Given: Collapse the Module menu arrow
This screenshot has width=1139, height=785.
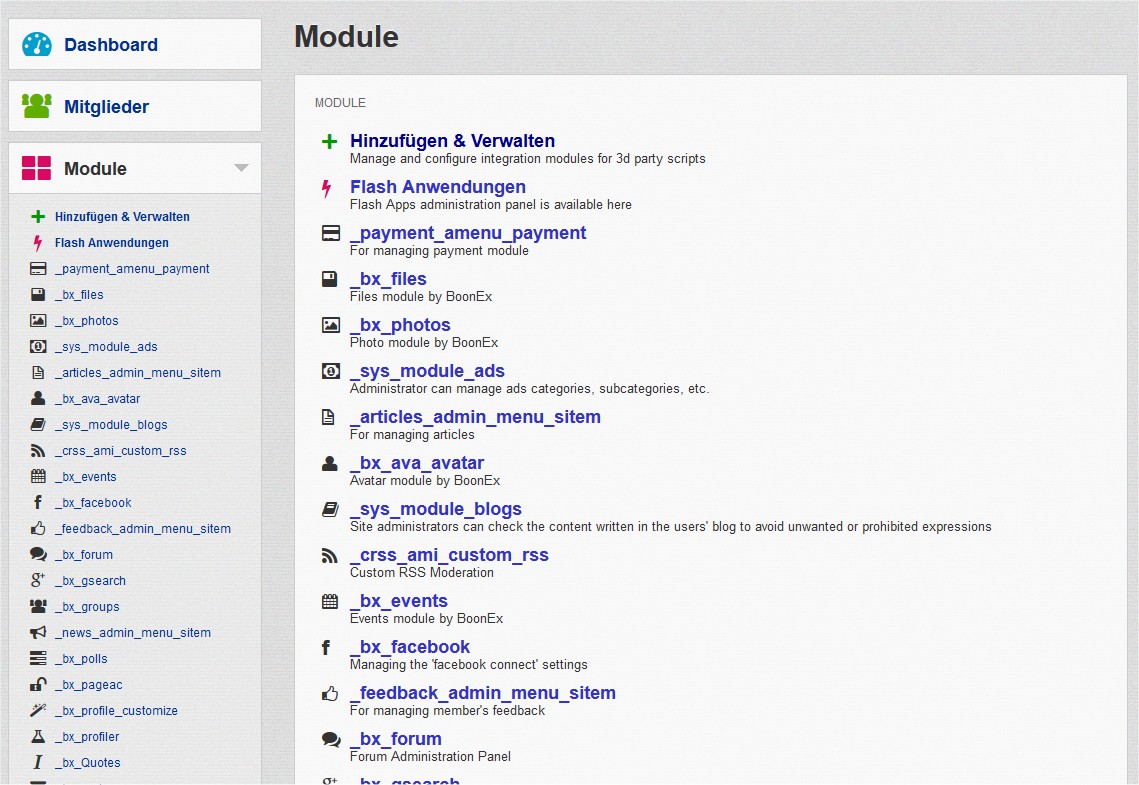Looking at the screenshot, I should tap(241, 168).
